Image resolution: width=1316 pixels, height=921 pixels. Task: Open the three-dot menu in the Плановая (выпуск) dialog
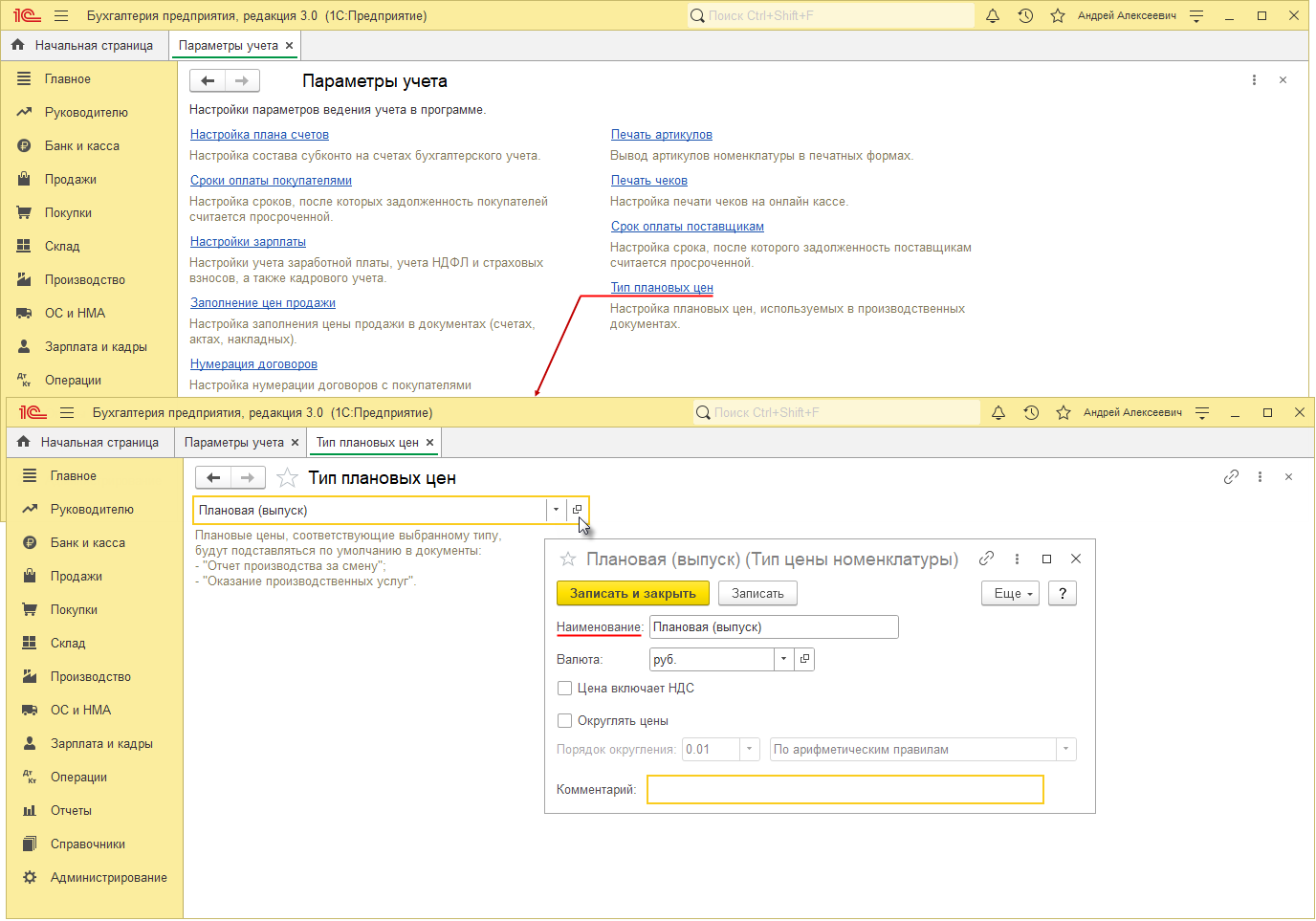tap(1017, 559)
